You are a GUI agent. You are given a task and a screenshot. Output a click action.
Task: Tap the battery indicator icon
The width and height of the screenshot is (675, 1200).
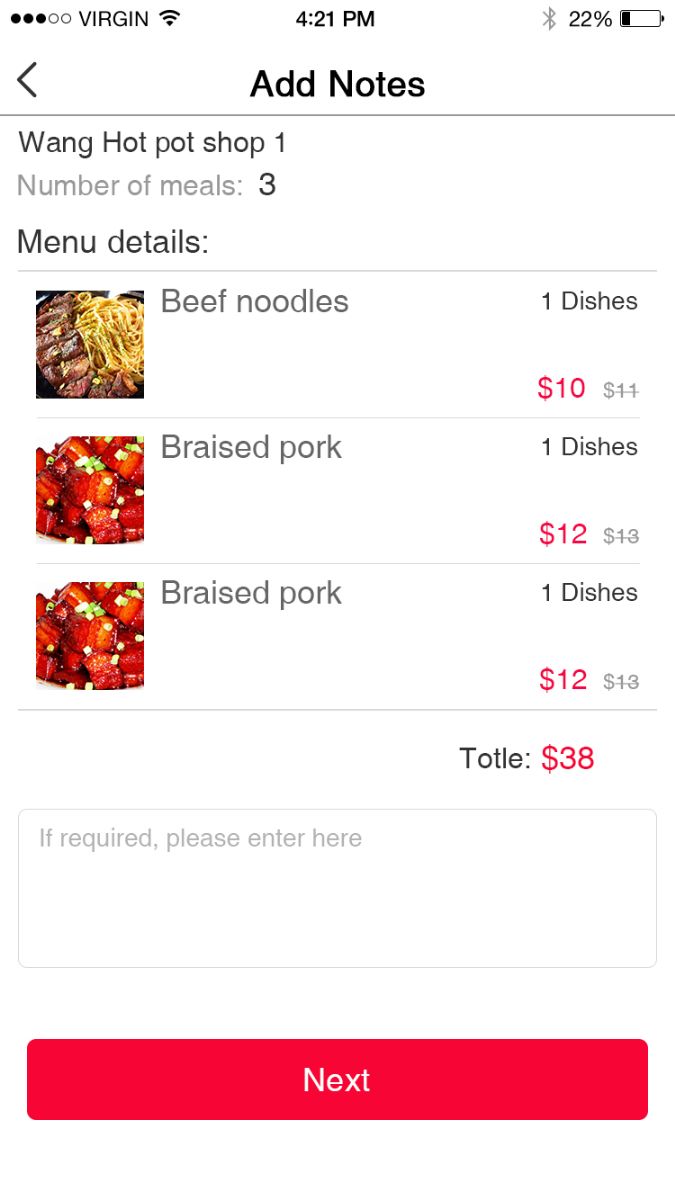point(641,18)
